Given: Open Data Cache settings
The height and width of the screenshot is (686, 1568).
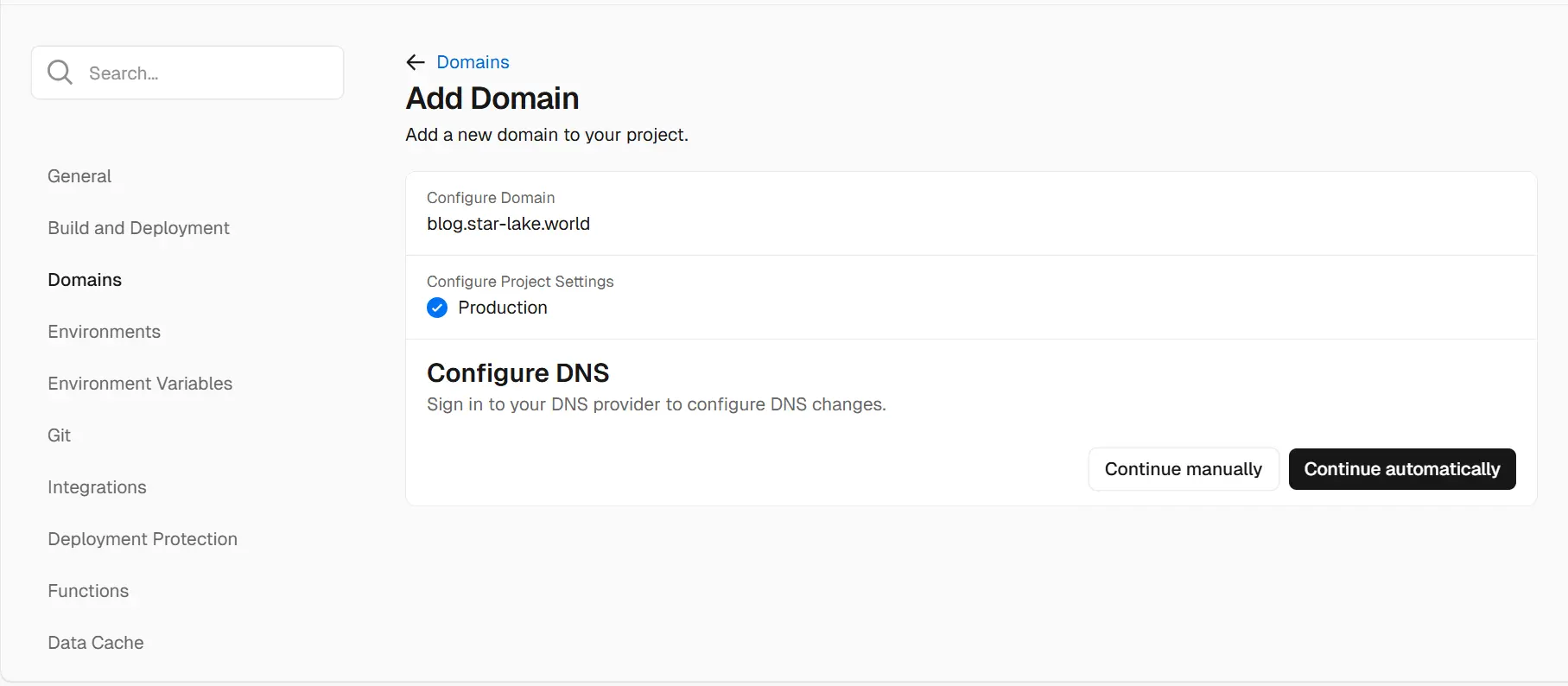Looking at the screenshot, I should point(96,643).
